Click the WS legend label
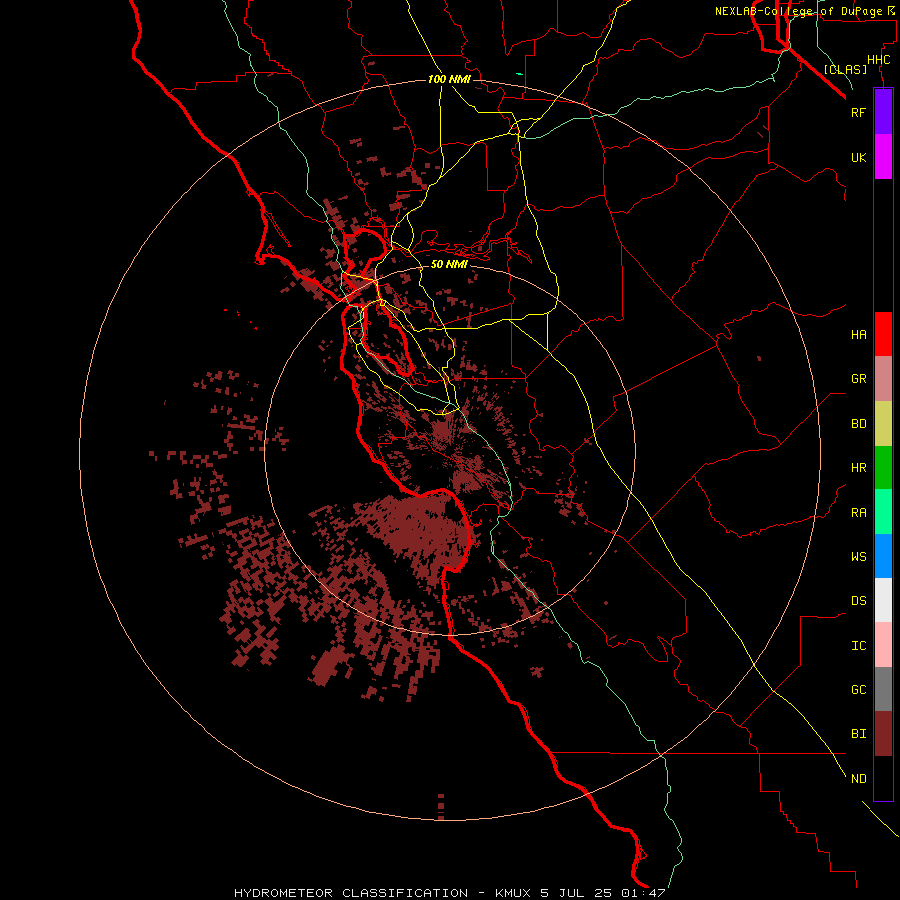This screenshot has height=900, width=900. [858, 557]
